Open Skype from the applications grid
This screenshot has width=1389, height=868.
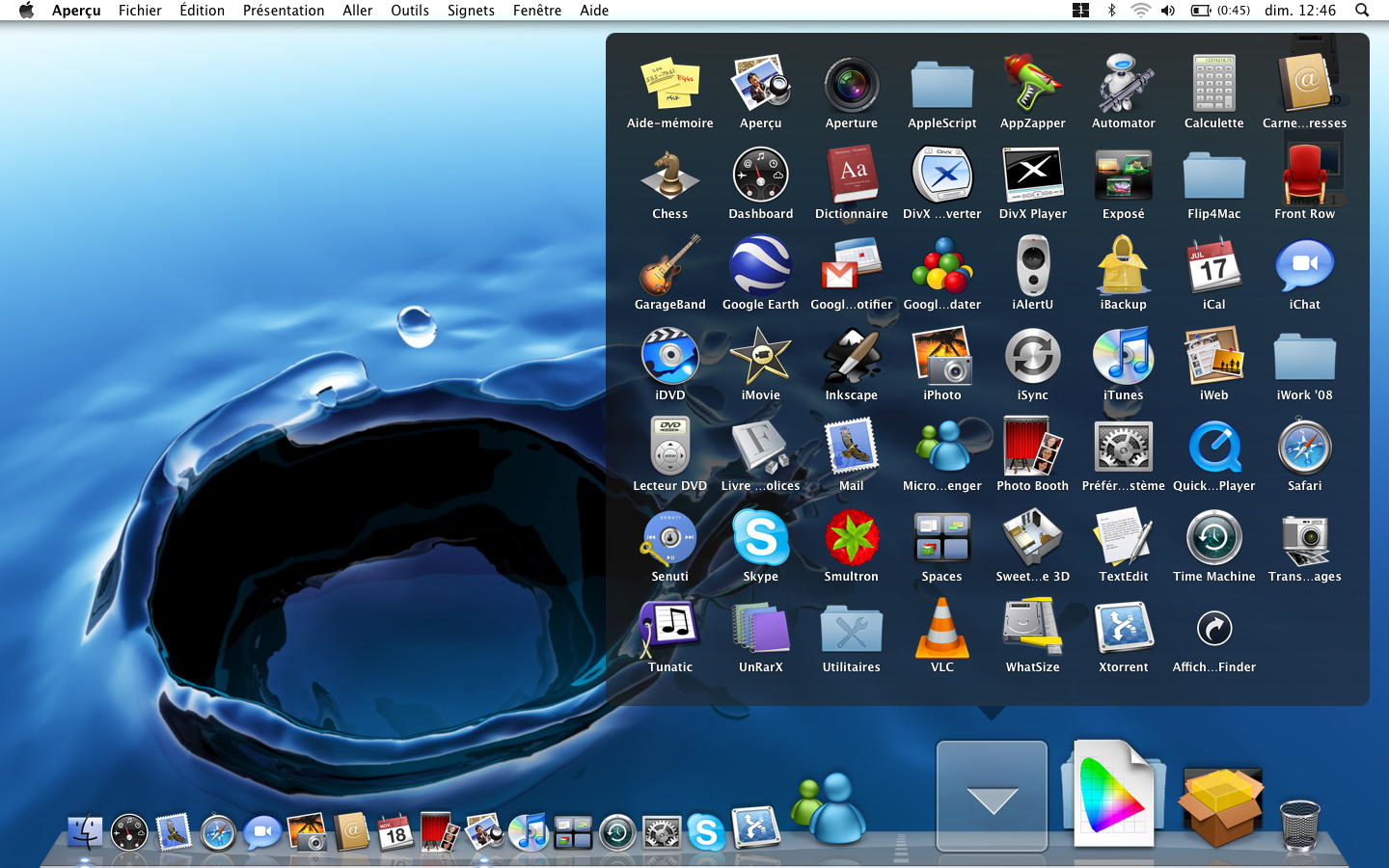tap(760, 539)
